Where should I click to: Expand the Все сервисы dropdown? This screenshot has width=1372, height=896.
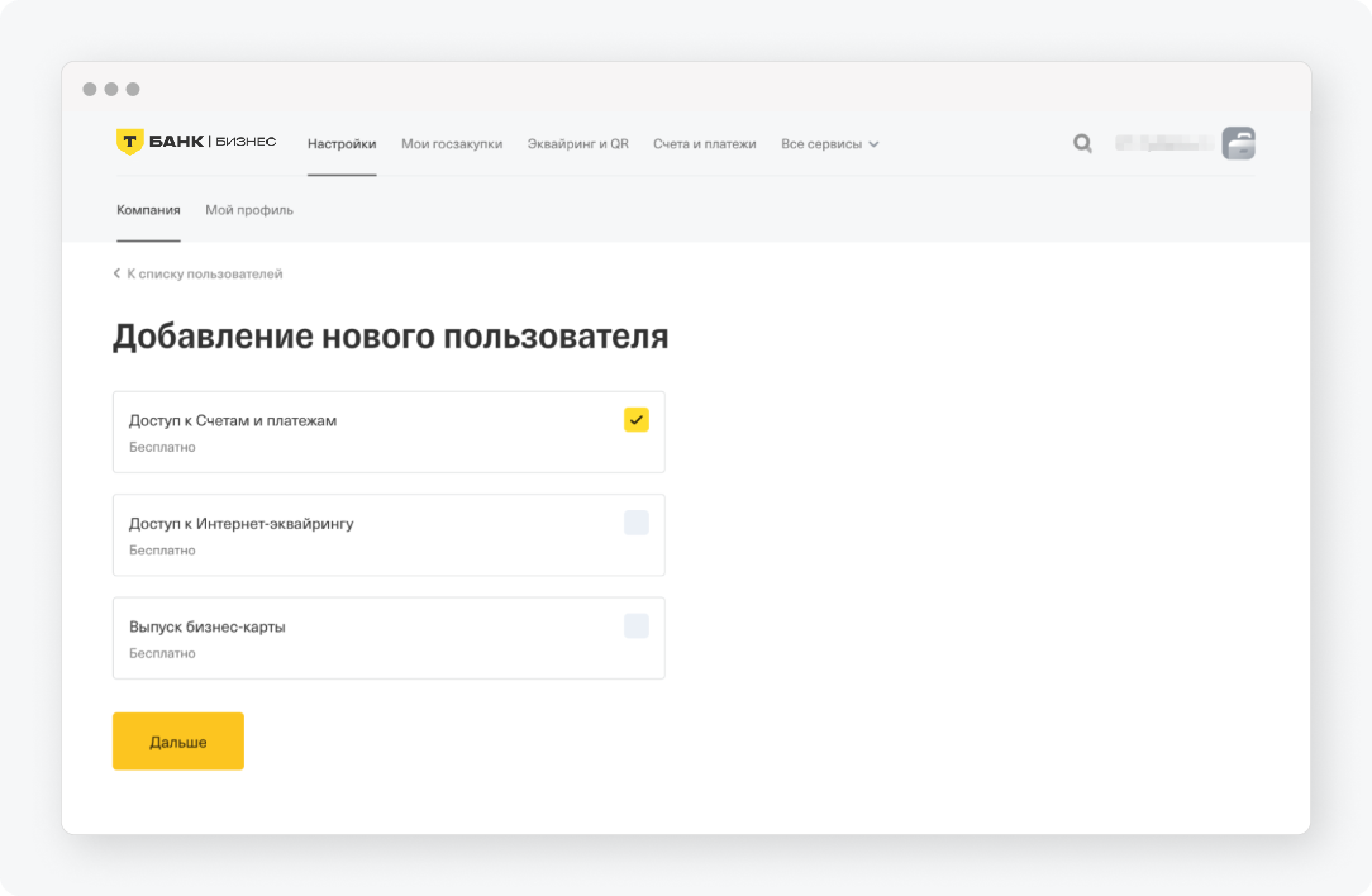click(x=829, y=144)
